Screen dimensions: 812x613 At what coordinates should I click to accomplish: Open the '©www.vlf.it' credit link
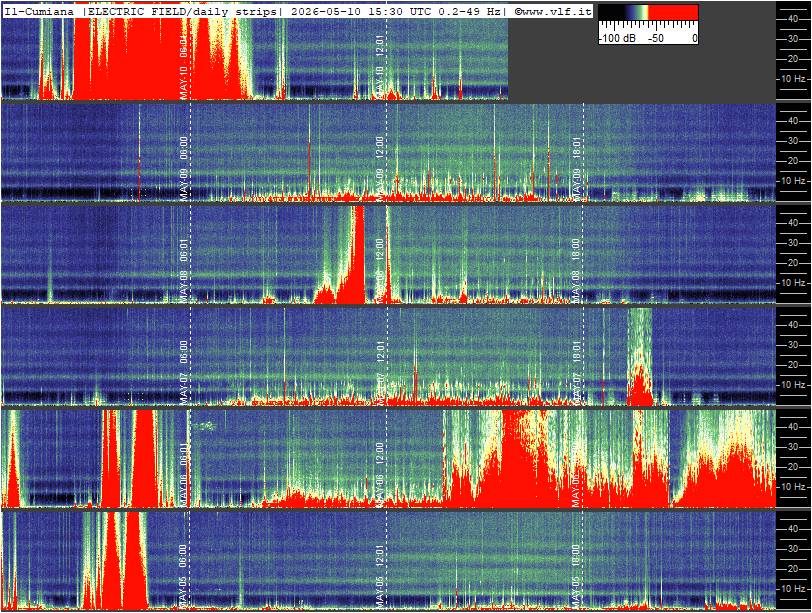point(553,11)
